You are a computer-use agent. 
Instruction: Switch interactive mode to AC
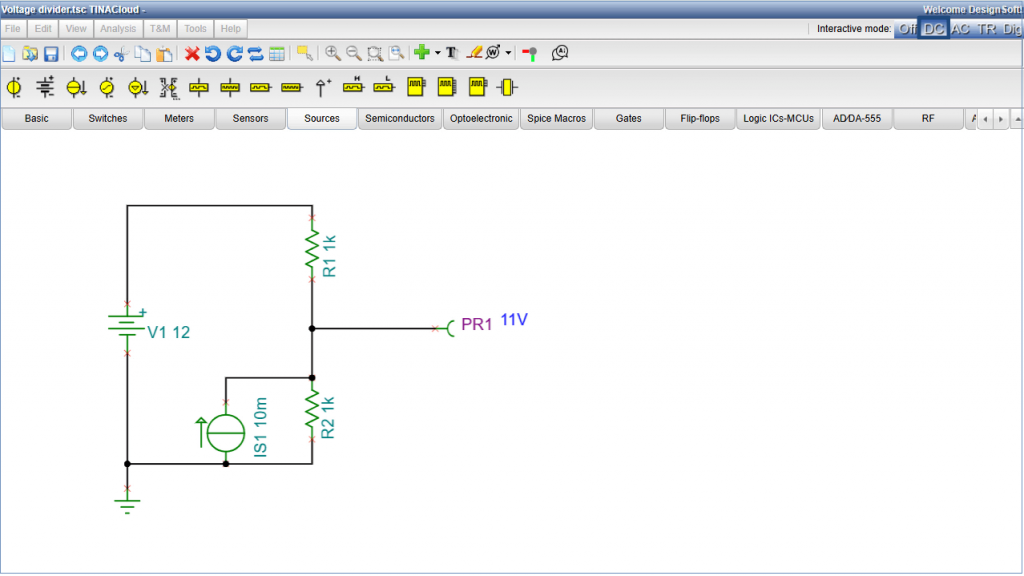pos(960,29)
